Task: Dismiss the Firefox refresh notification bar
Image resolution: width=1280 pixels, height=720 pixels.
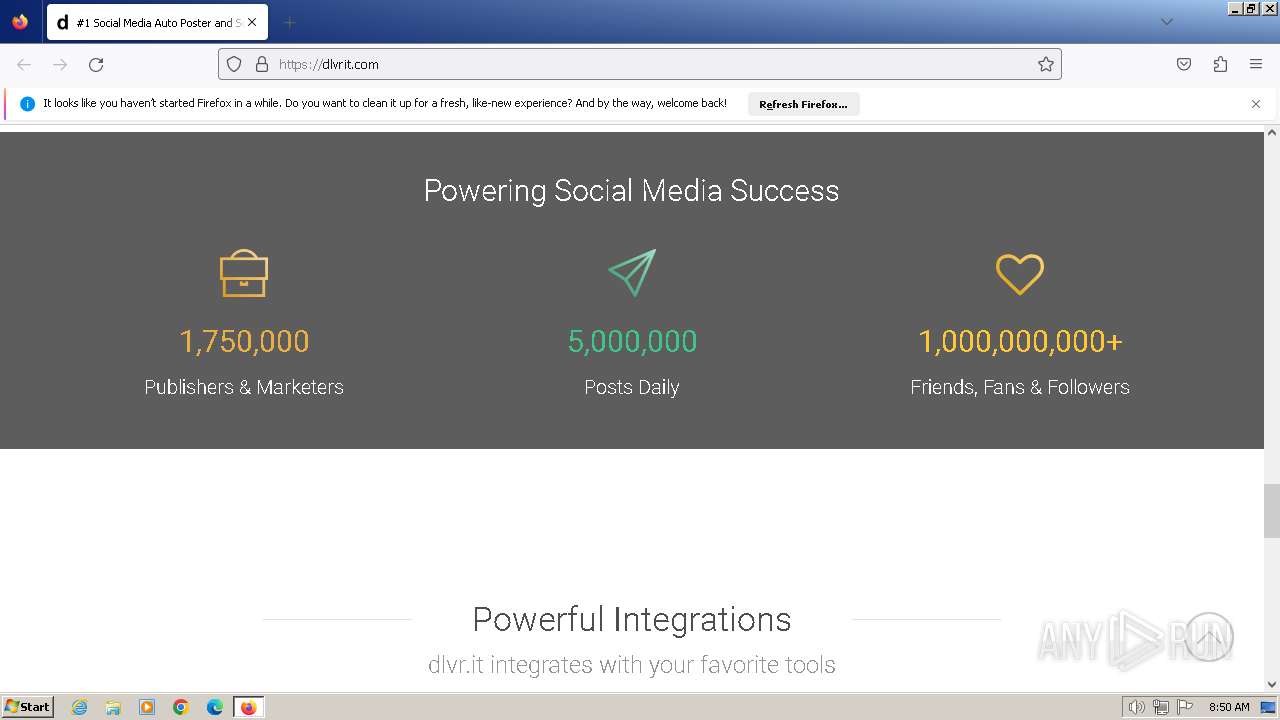Action: 1256,104
